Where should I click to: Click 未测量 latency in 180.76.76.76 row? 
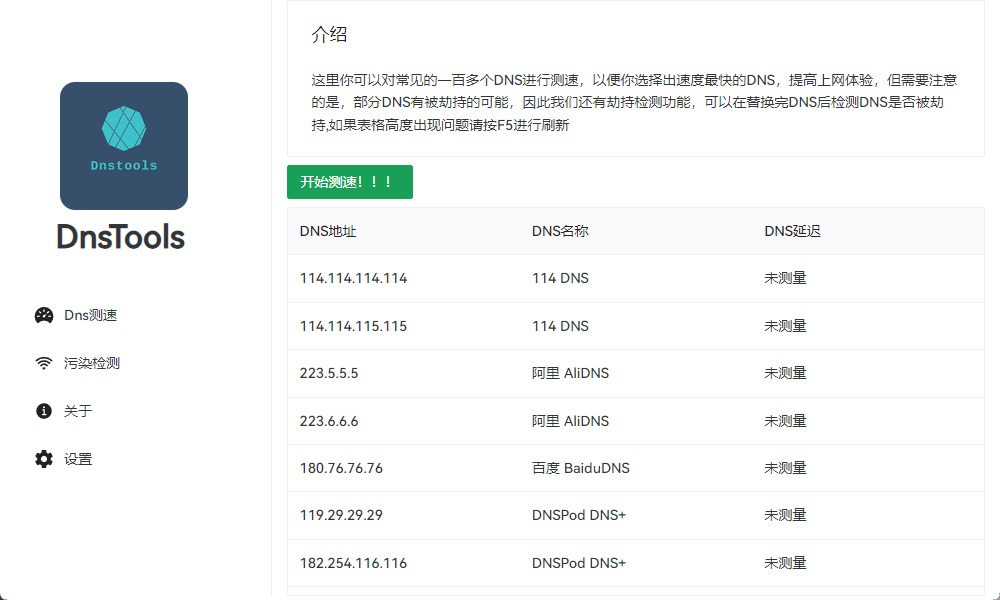(x=785, y=468)
